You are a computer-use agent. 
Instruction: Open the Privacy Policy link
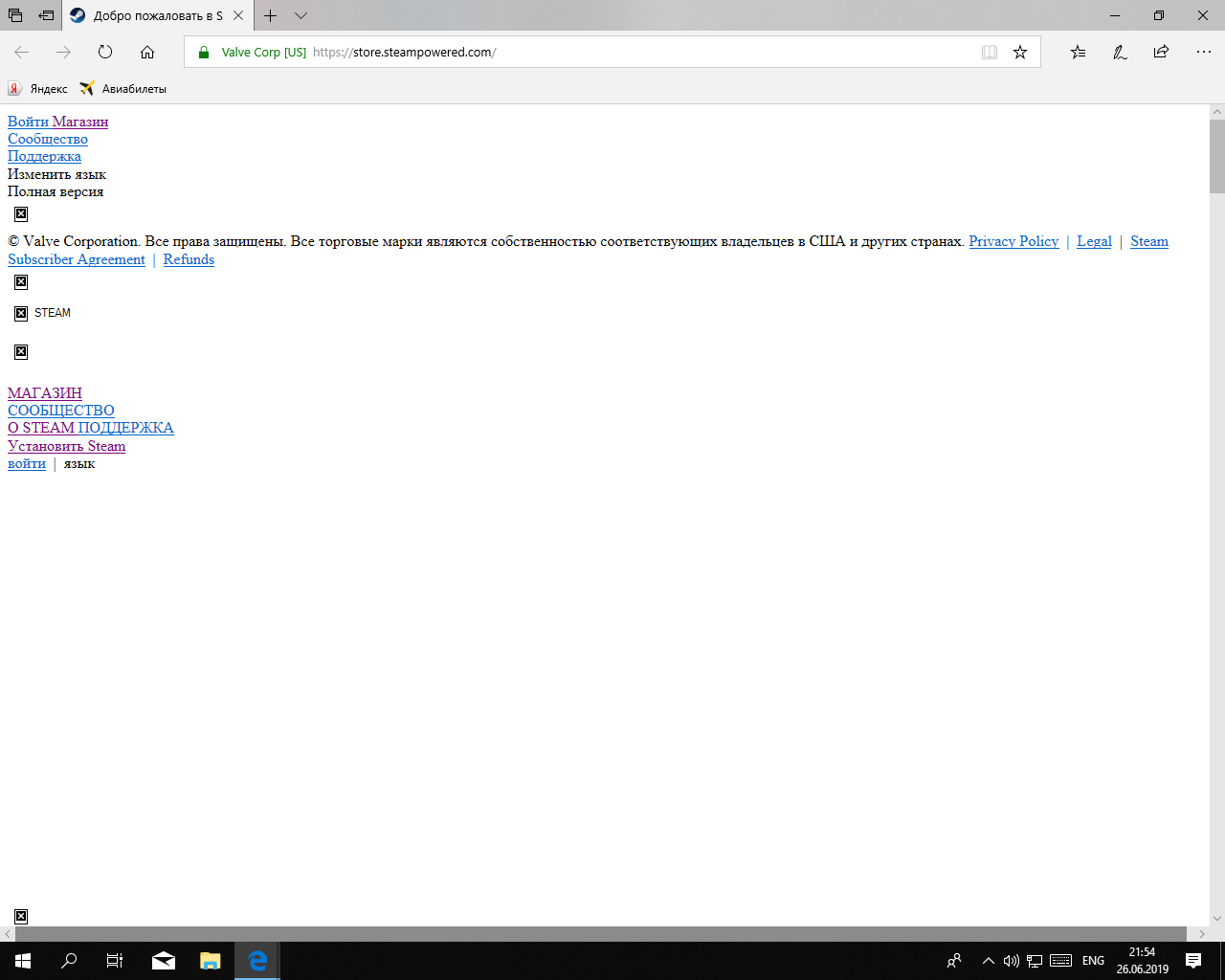[x=1013, y=241]
